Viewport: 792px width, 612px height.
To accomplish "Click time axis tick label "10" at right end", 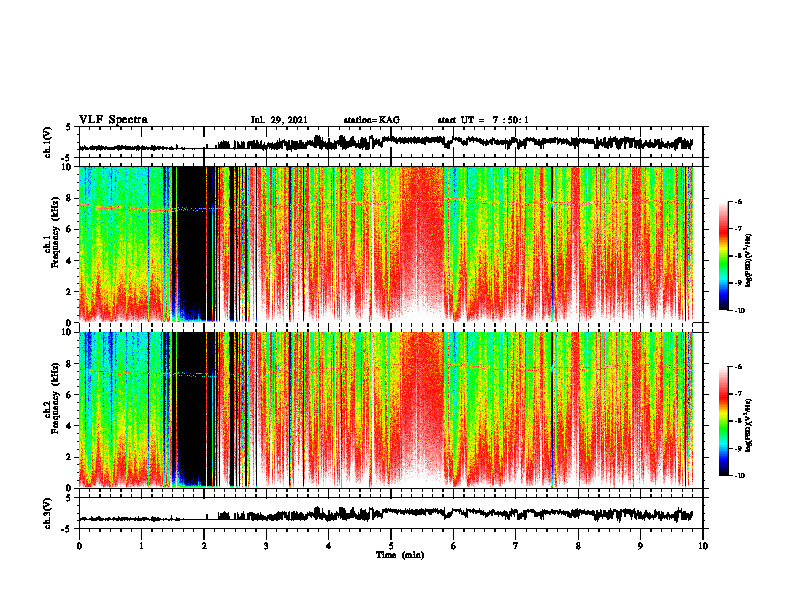I will (x=703, y=546).
